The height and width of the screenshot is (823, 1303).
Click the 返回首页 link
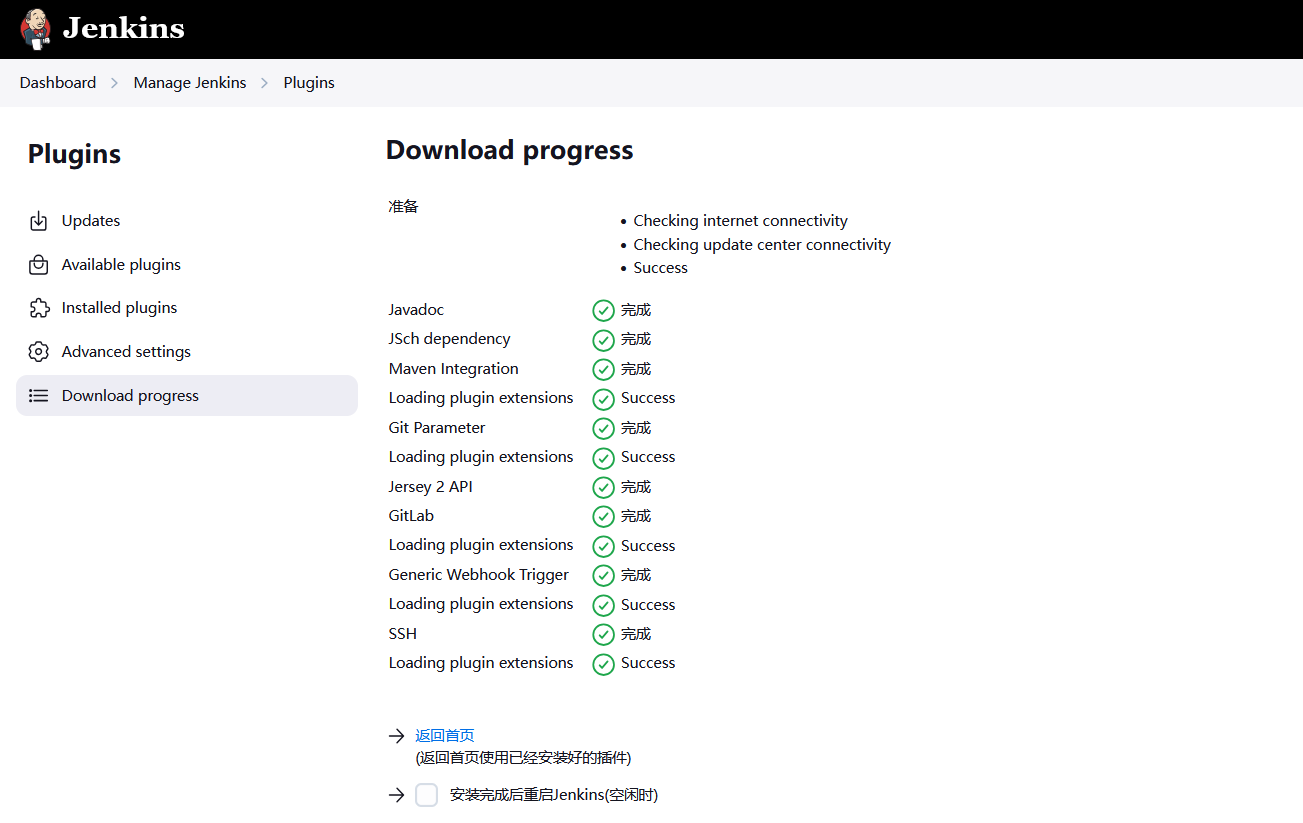coord(445,736)
